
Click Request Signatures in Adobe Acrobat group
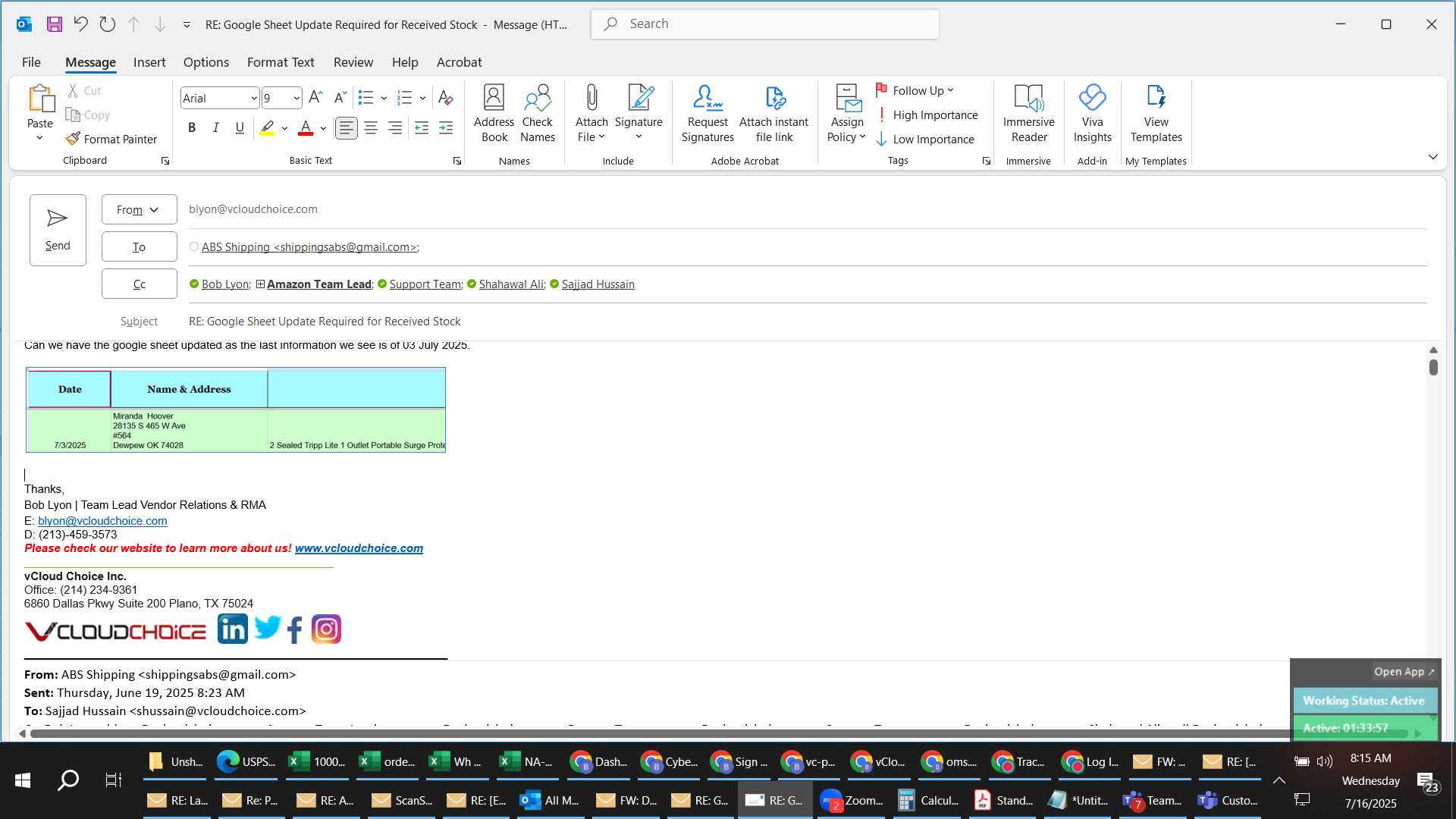[x=708, y=113]
